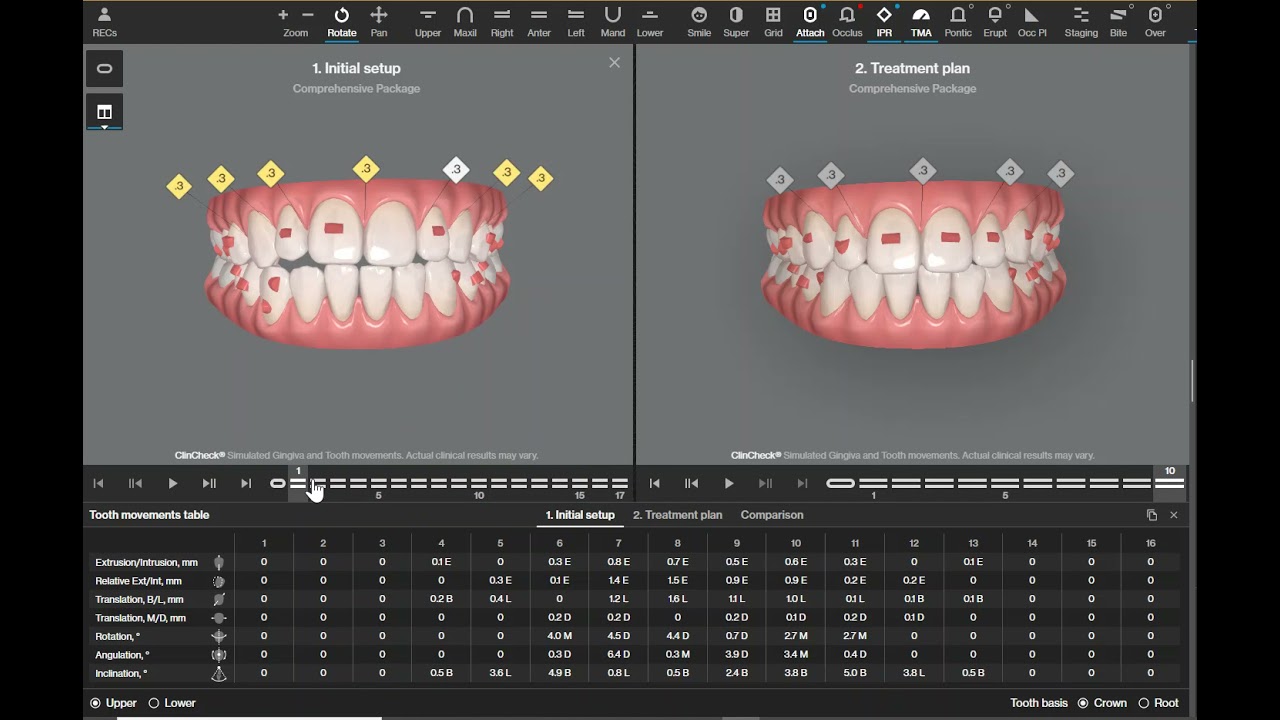
Task: Select final stage 10 on Treatment plan timeline
Action: click(x=1170, y=483)
